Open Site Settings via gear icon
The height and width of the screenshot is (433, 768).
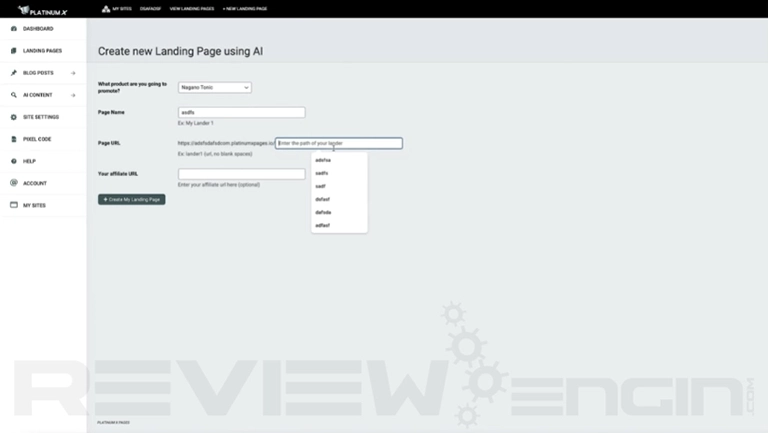click(14, 117)
